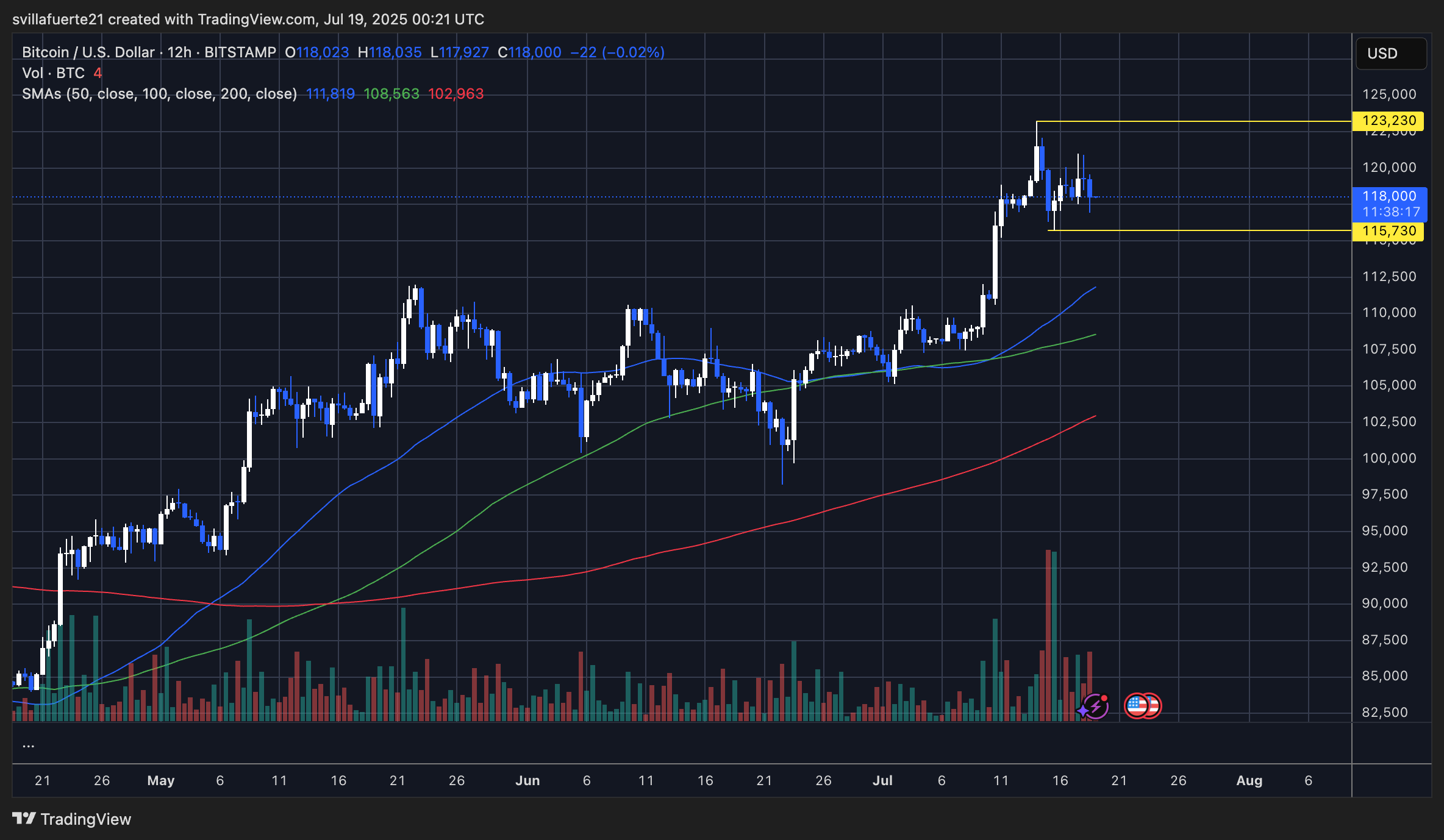Click the high price value H118,035
1444x840 pixels.
coord(390,52)
